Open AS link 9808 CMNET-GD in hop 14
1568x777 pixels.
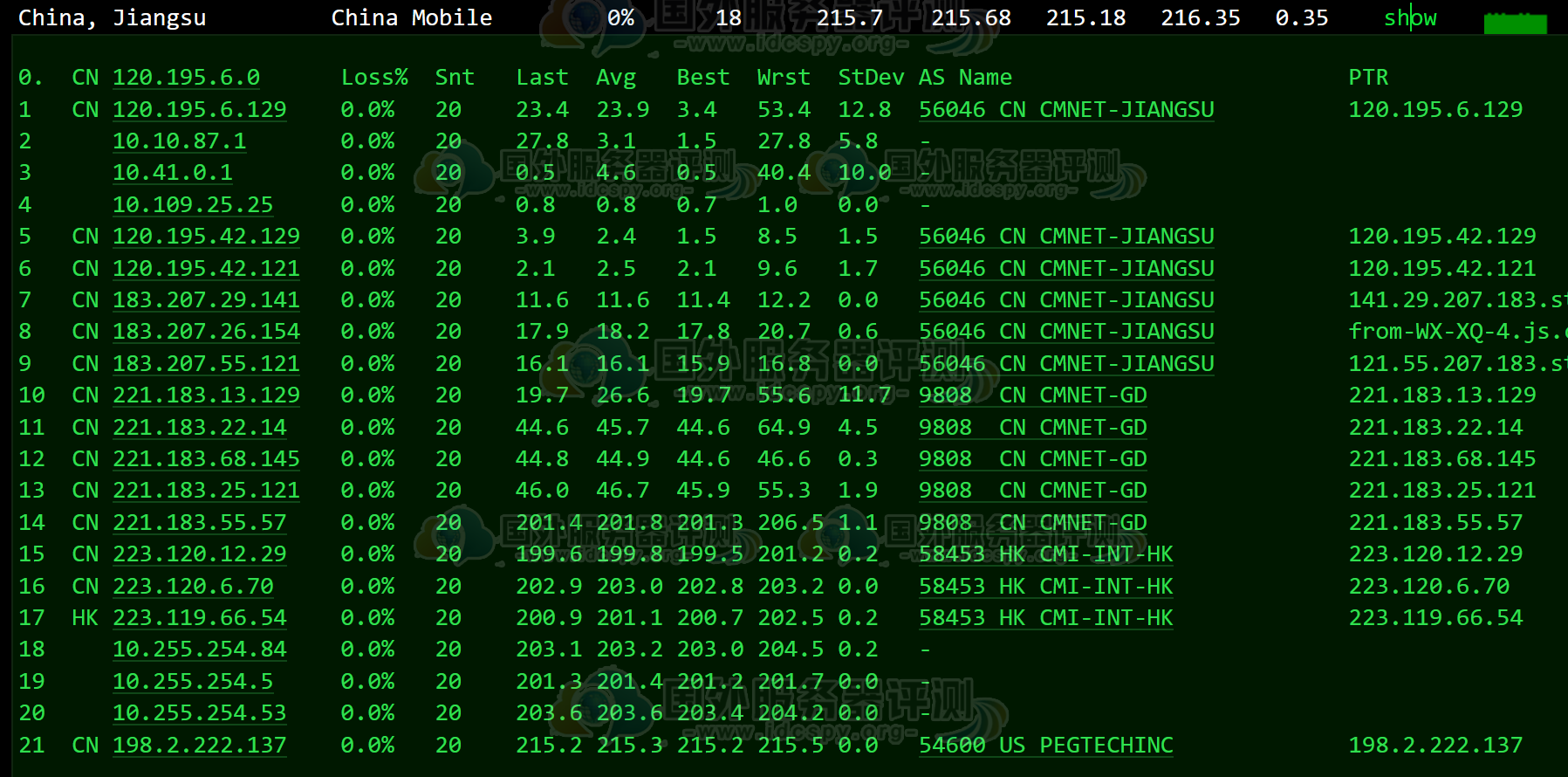(1033, 523)
